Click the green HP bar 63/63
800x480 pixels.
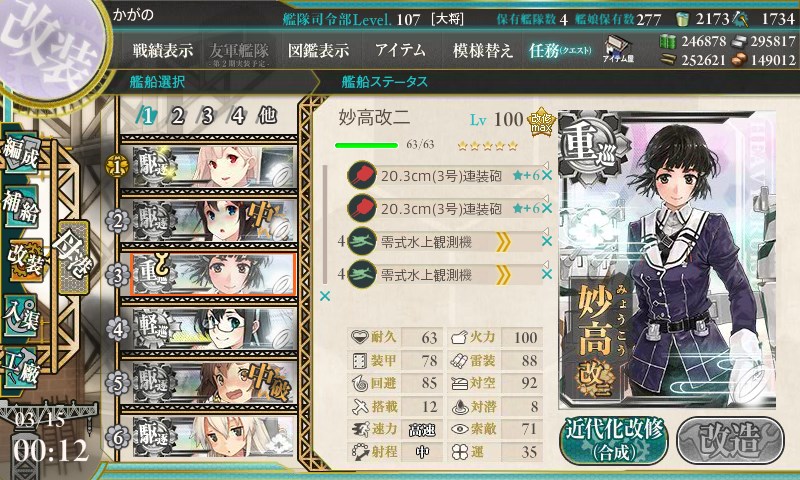point(366,145)
